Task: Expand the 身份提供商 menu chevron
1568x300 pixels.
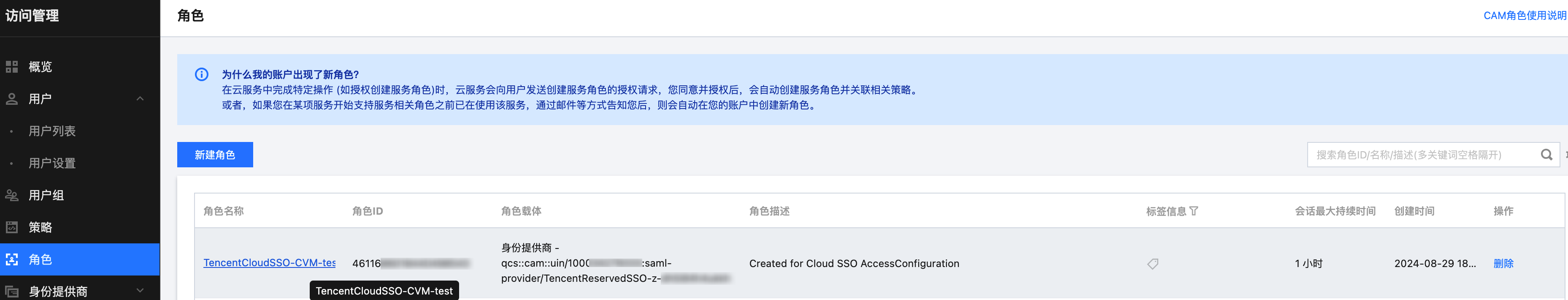Action: [140, 291]
